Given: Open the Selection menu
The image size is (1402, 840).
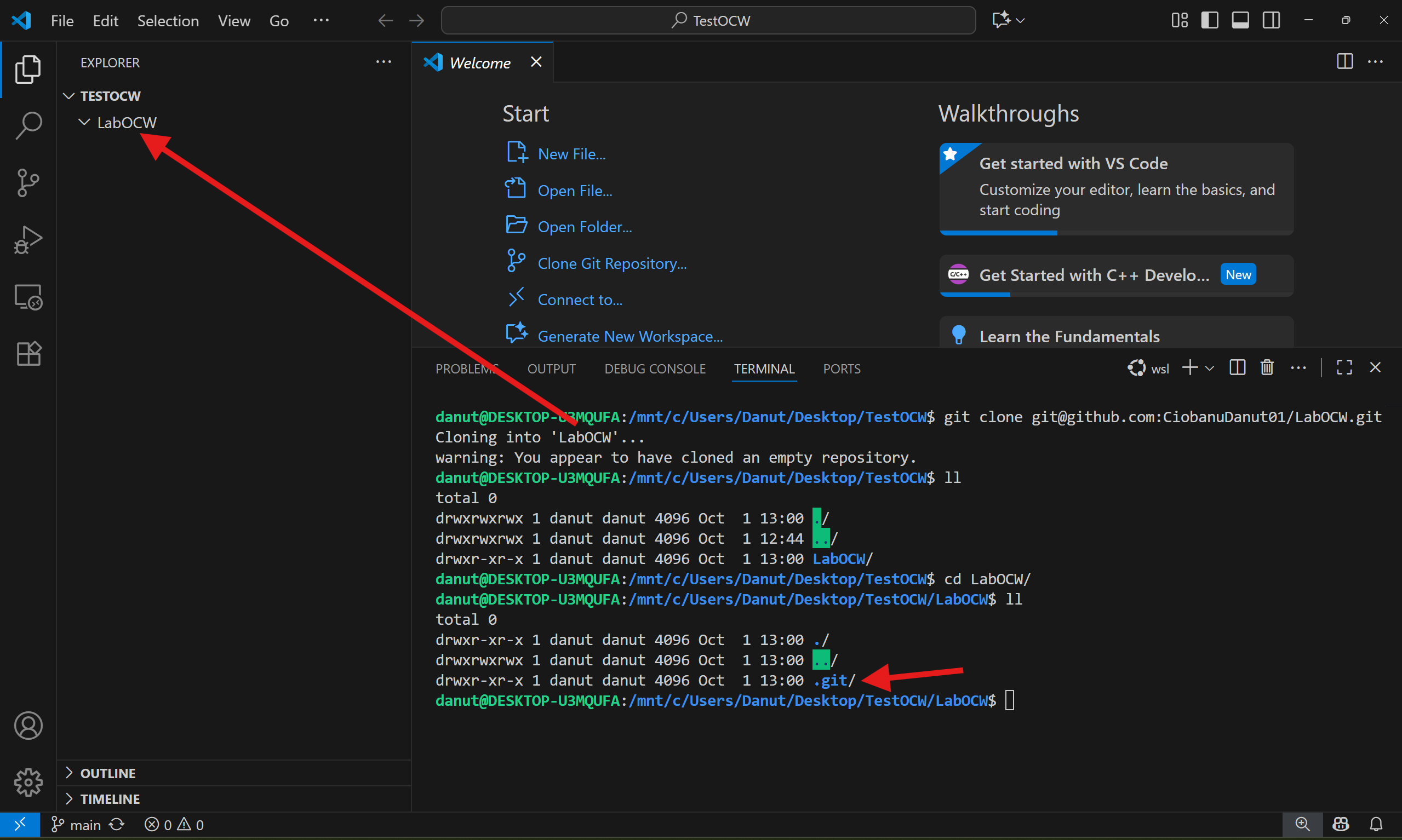Looking at the screenshot, I should click(168, 21).
